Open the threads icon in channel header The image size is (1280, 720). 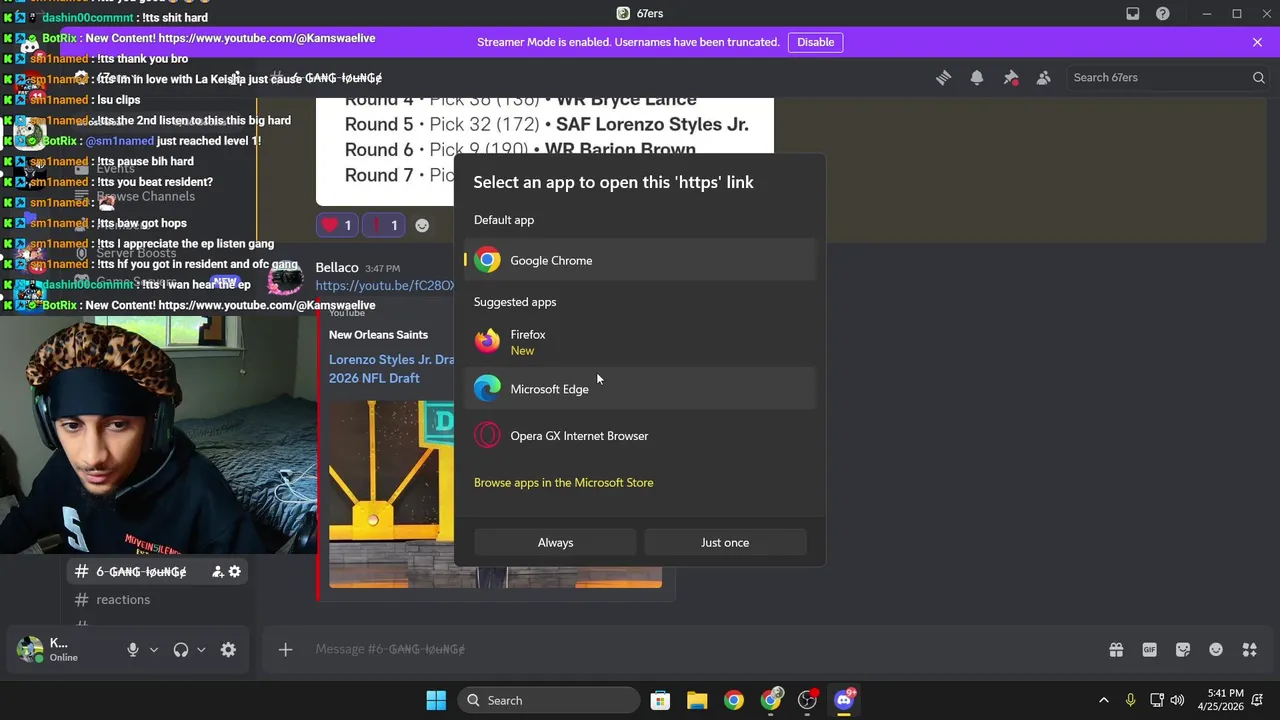pos(943,77)
